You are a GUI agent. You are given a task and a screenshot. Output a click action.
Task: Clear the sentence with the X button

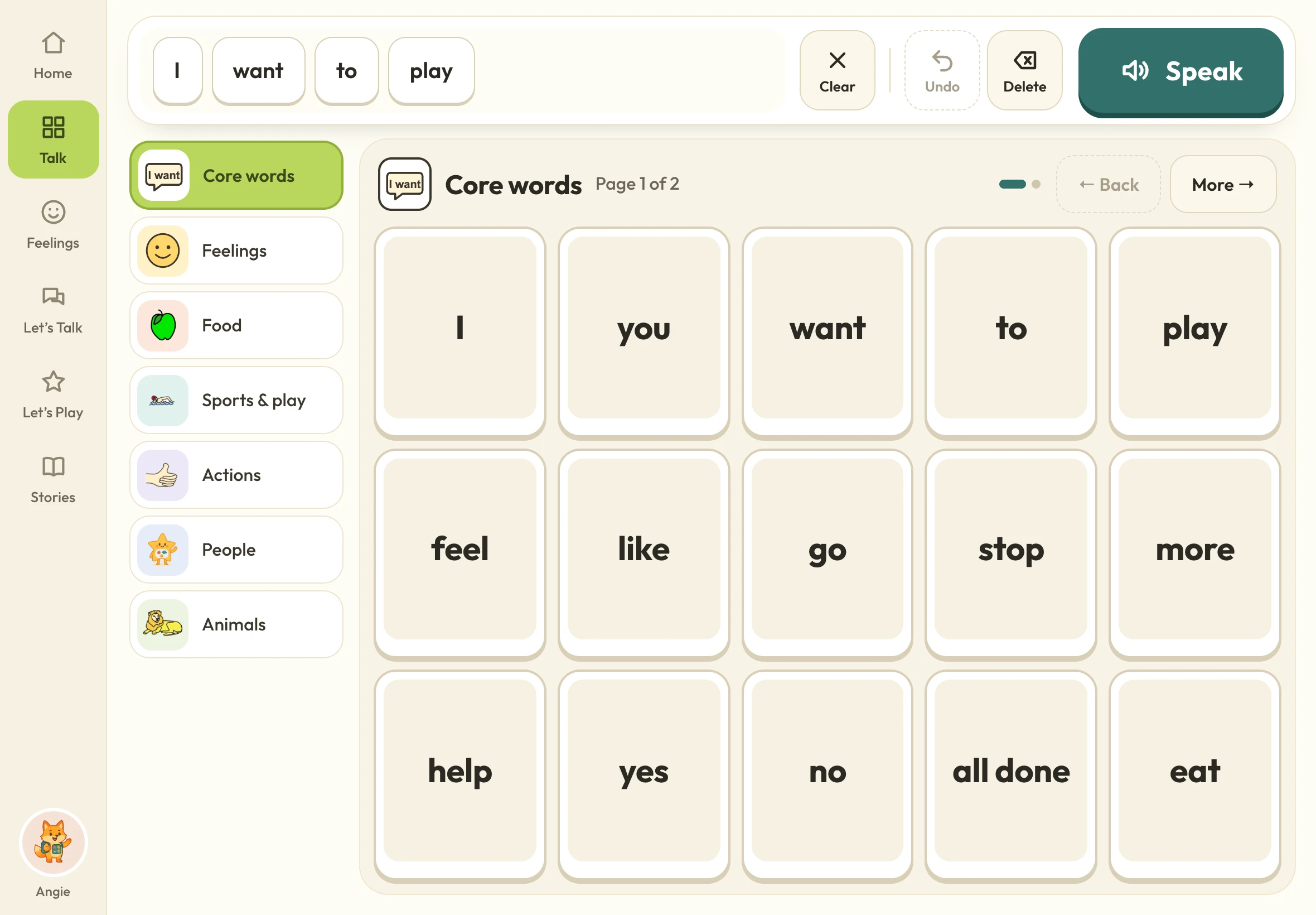[x=836, y=70]
